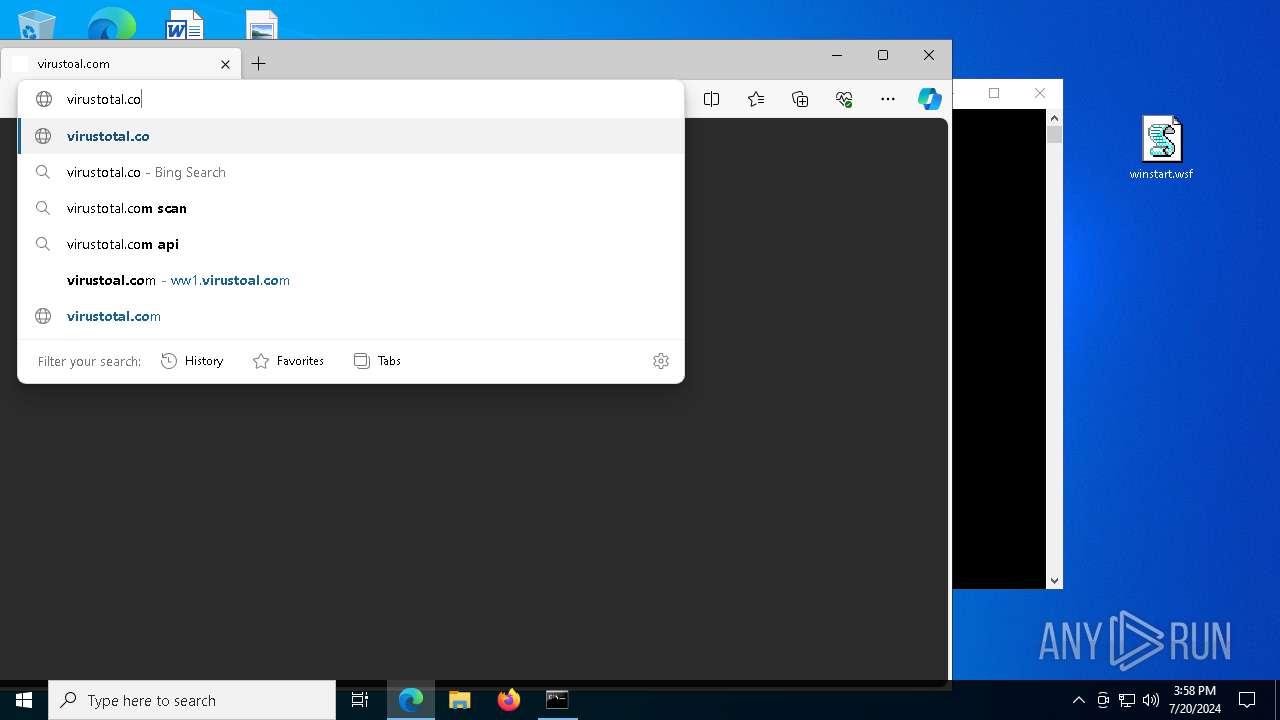Screen dimensions: 1280x720
Task: Open image file desktop icon
Action: [261, 24]
